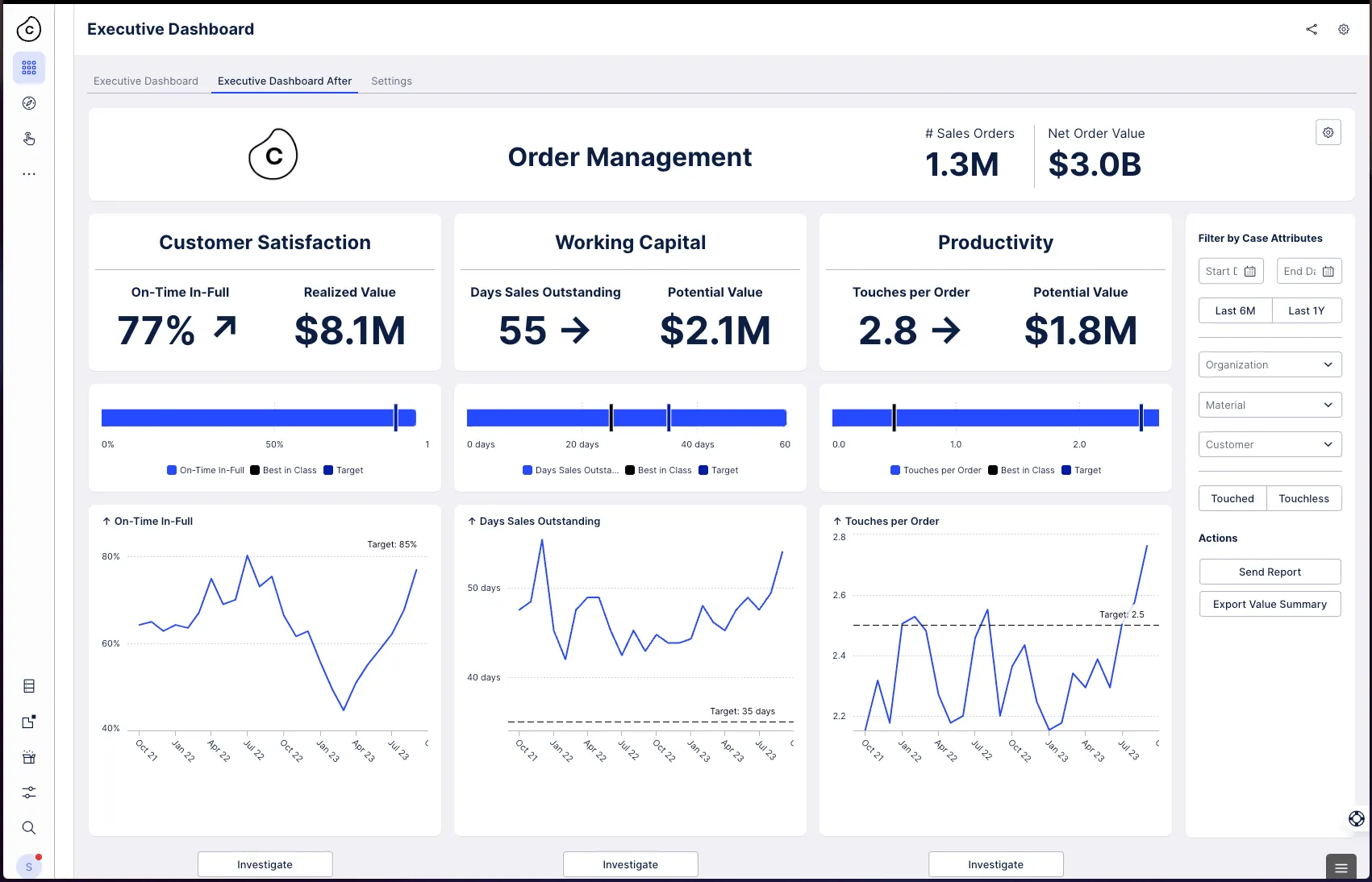Click the End Date input field
This screenshot has width=1372, height=882.
[x=1309, y=271]
